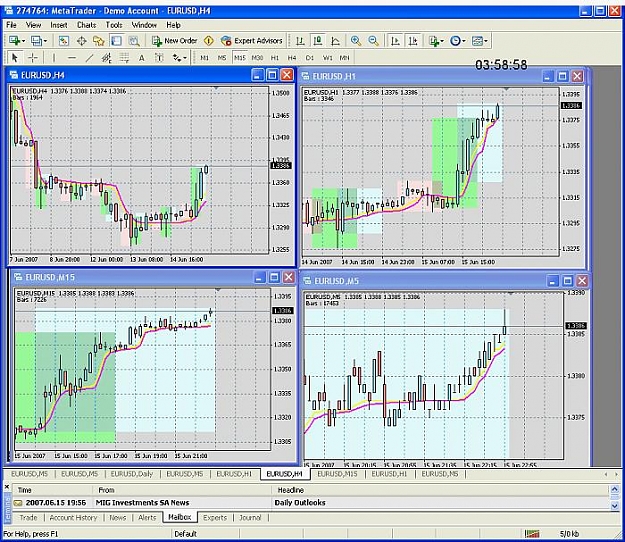Click the connection status bars icon
The height and width of the screenshot is (542, 625).
click(x=532, y=534)
